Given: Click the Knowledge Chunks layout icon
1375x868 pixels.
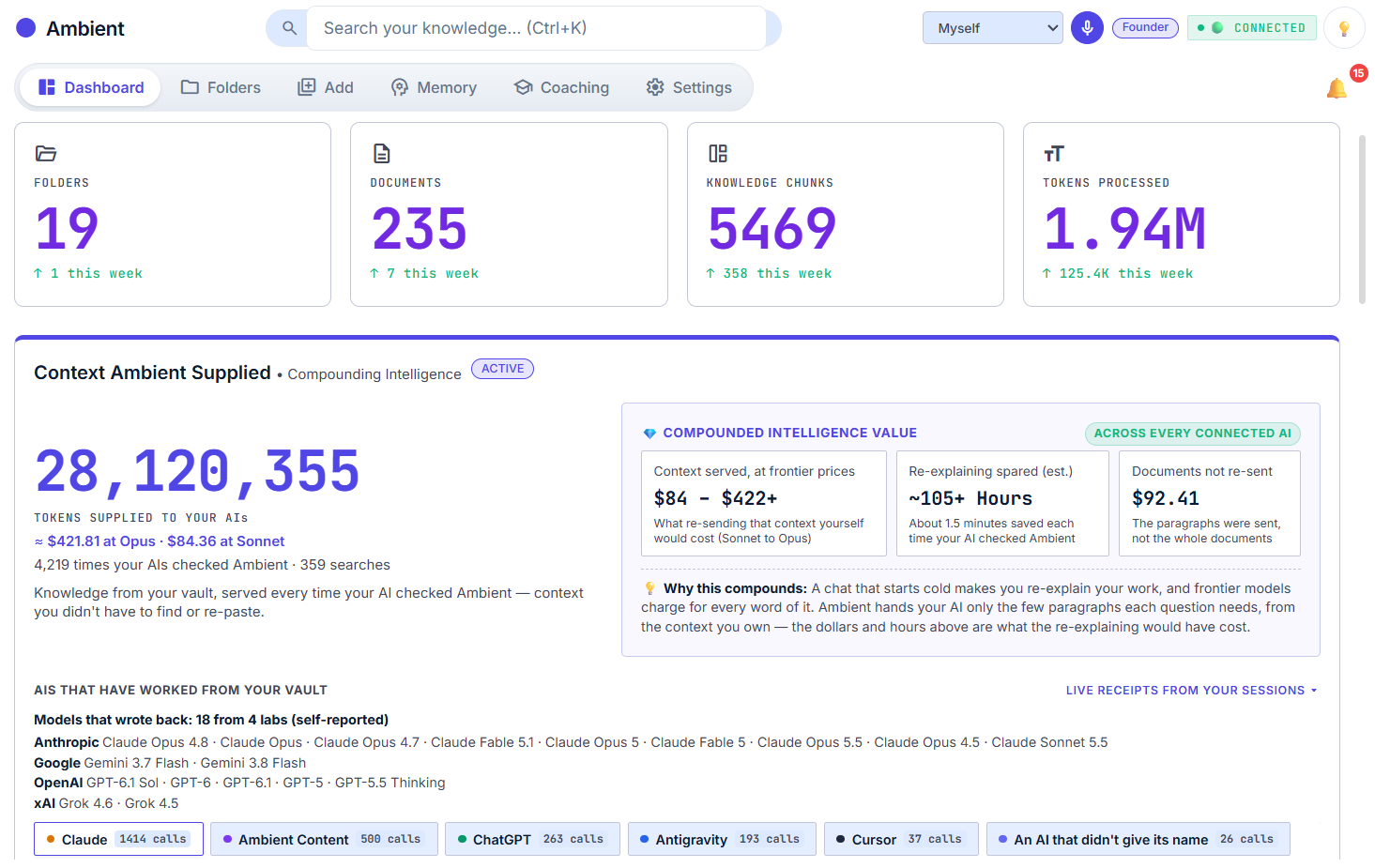Looking at the screenshot, I should (x=718, y=153).
